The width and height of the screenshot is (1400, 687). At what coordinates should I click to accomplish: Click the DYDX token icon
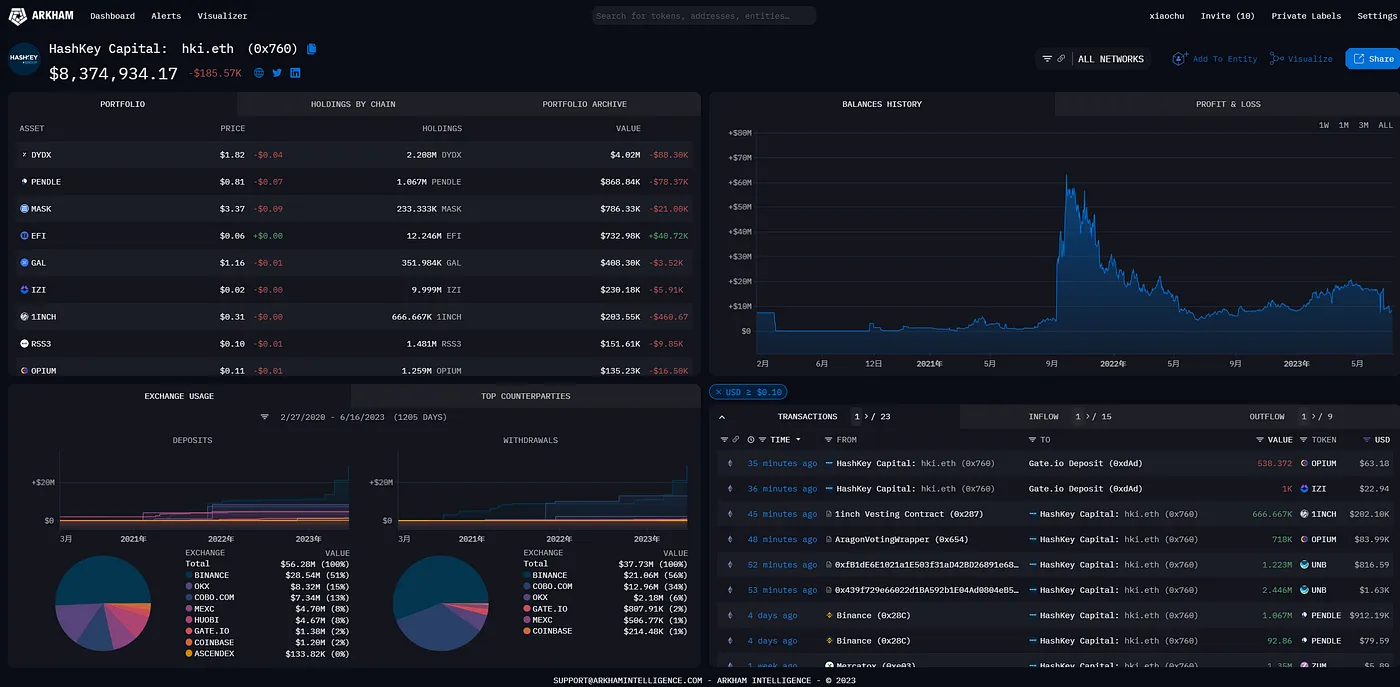coord(24,155)
